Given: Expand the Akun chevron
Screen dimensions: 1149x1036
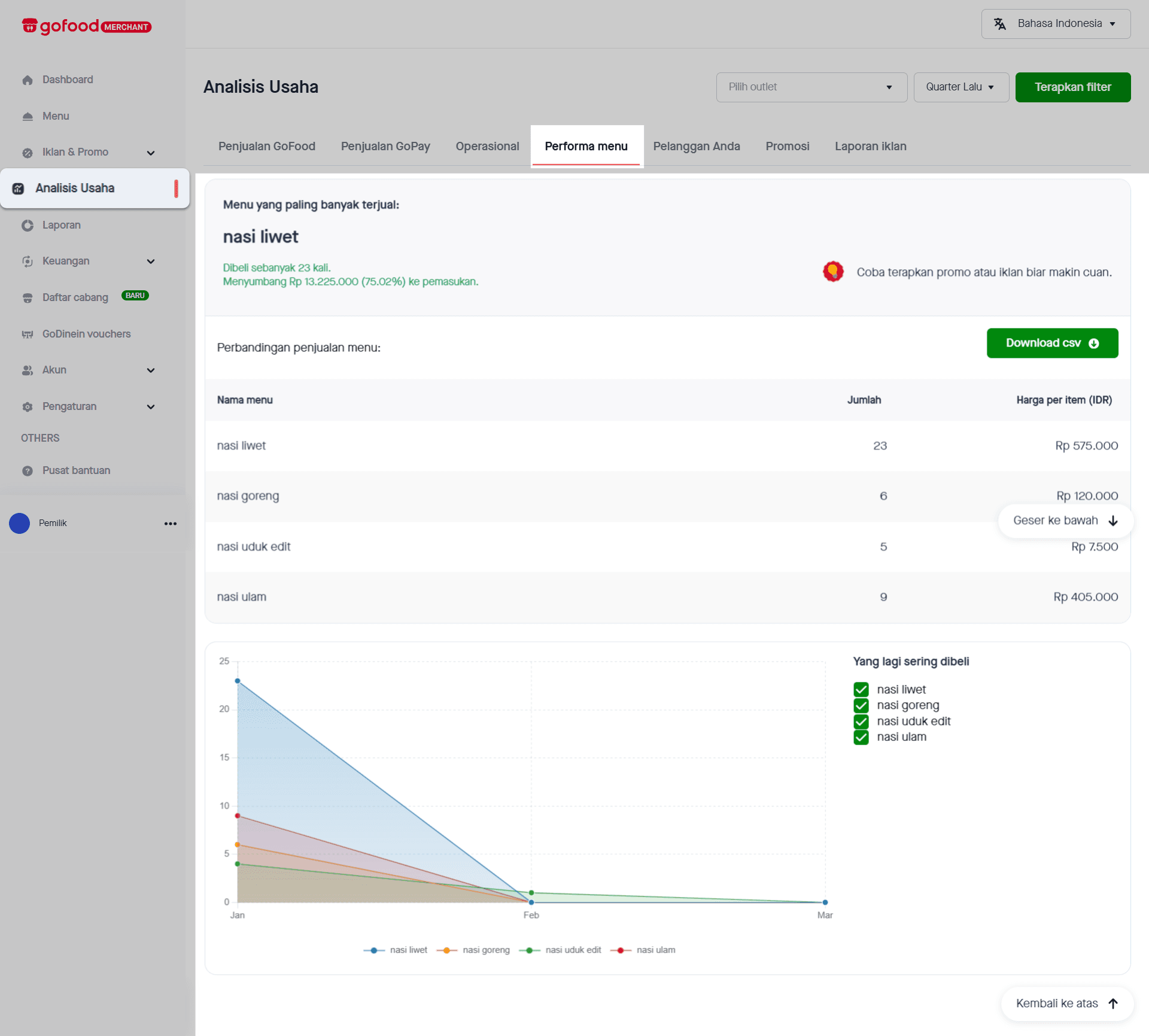Looking at the screenshot, I should point(151,370).
